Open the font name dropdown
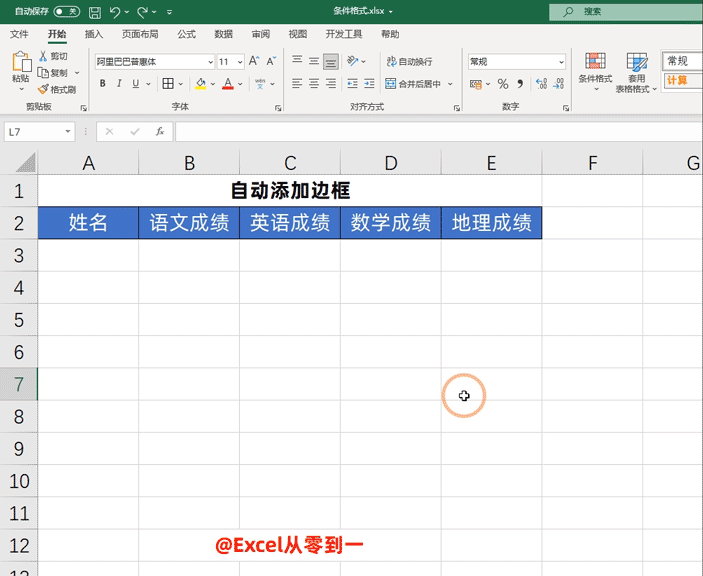 [x=210, y=62]
